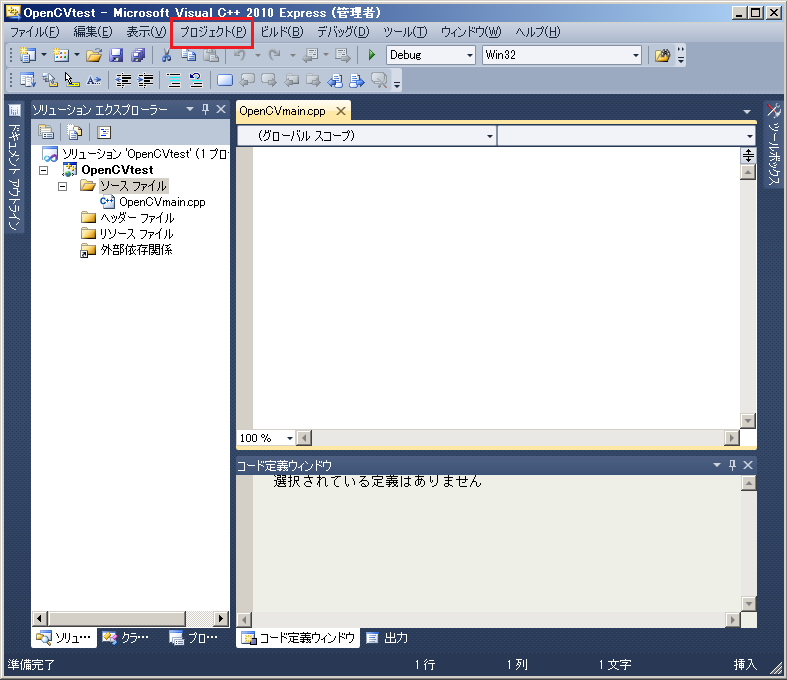Viewport: 787px width, 680px height.
Task: Uncomment selected lines icon
Action: (x=196, y=80)
